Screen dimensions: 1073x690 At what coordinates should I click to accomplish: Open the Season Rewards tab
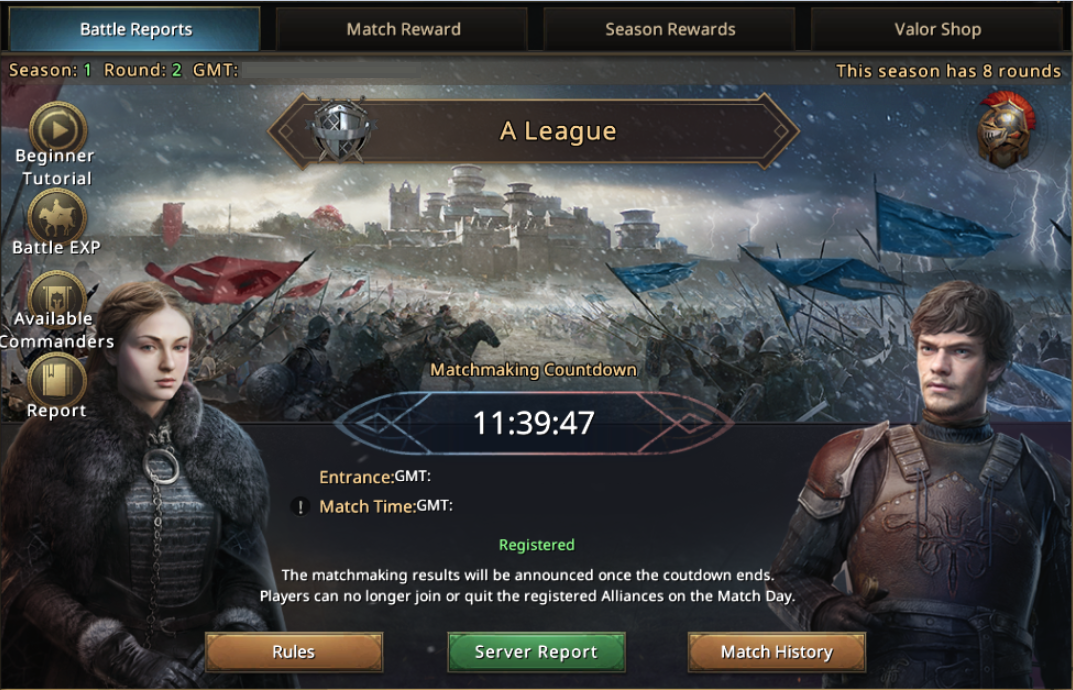[x=670, y=29]
